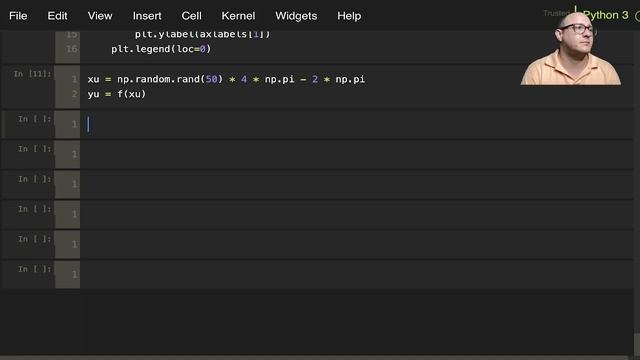Image resolution: width=640 pixels, height=360 pixels.
Task: Open the Kernel menu
Action: point(238,16)
